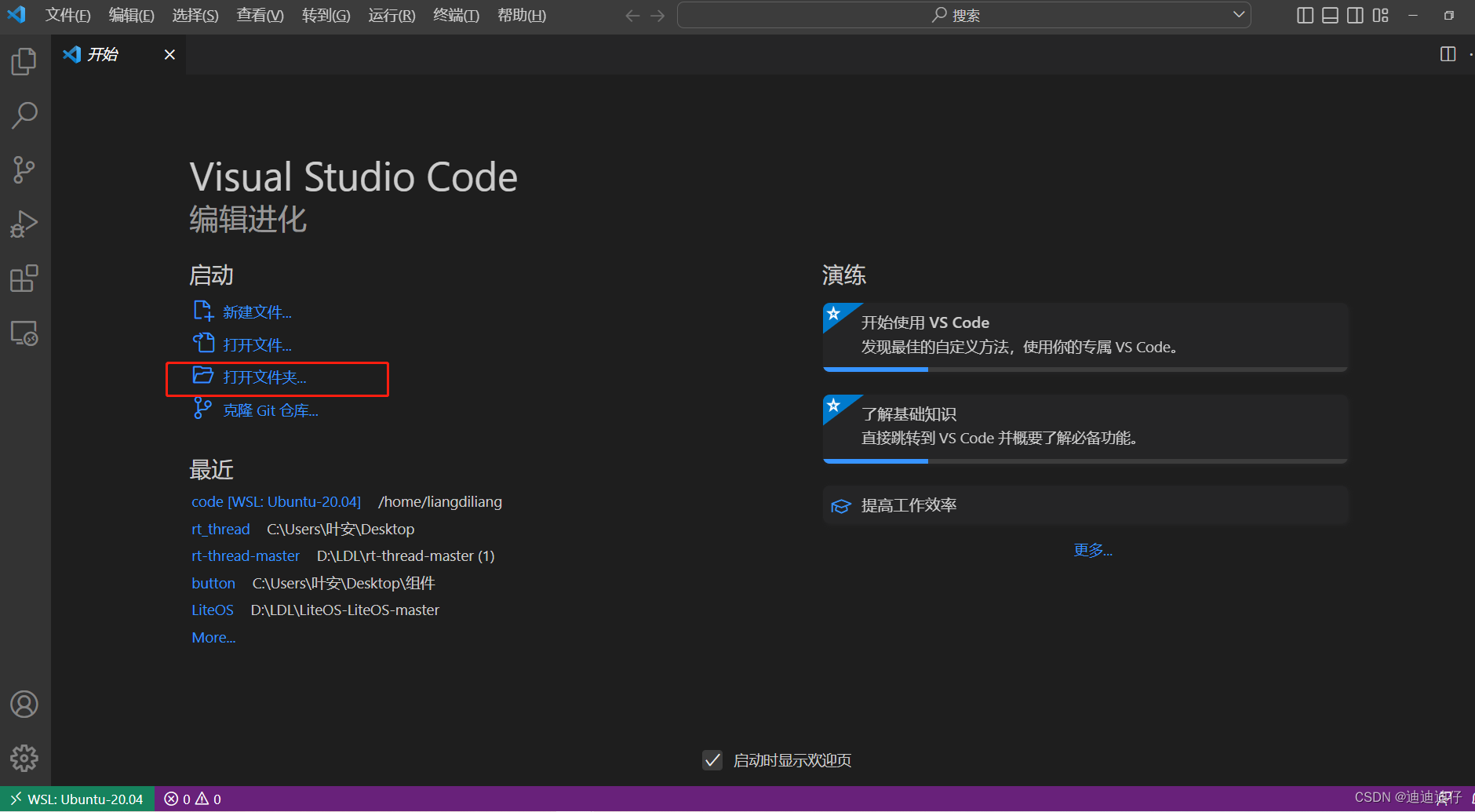The height and width of the screenshot is (812, 1475).
Task: Open recent folder button
Action: 213,583
